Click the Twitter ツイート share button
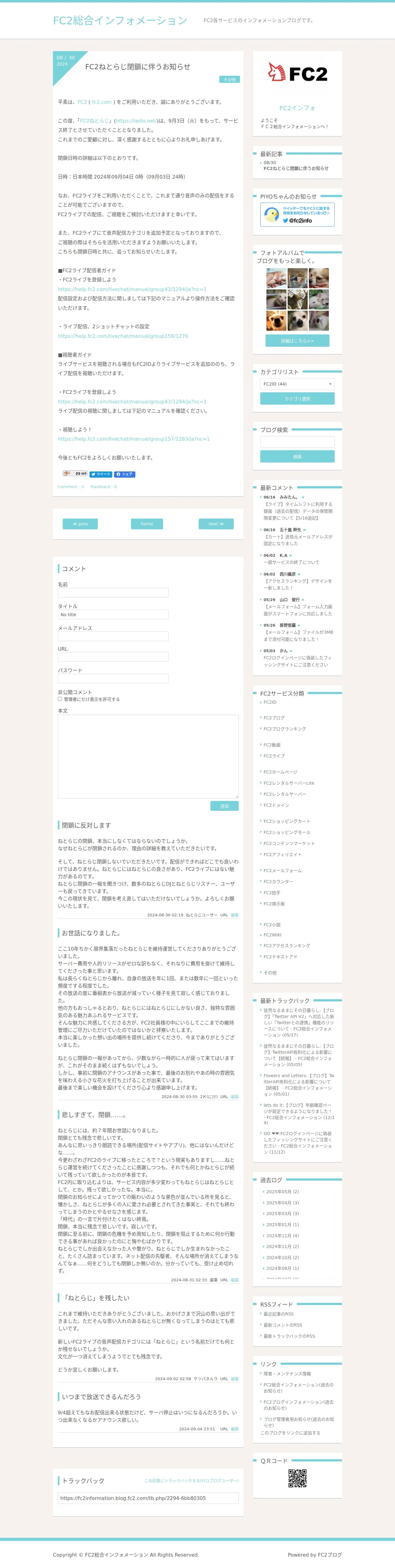Image resolution: width=395 pixels, height=1568 pixels. (x=101, y=474)
